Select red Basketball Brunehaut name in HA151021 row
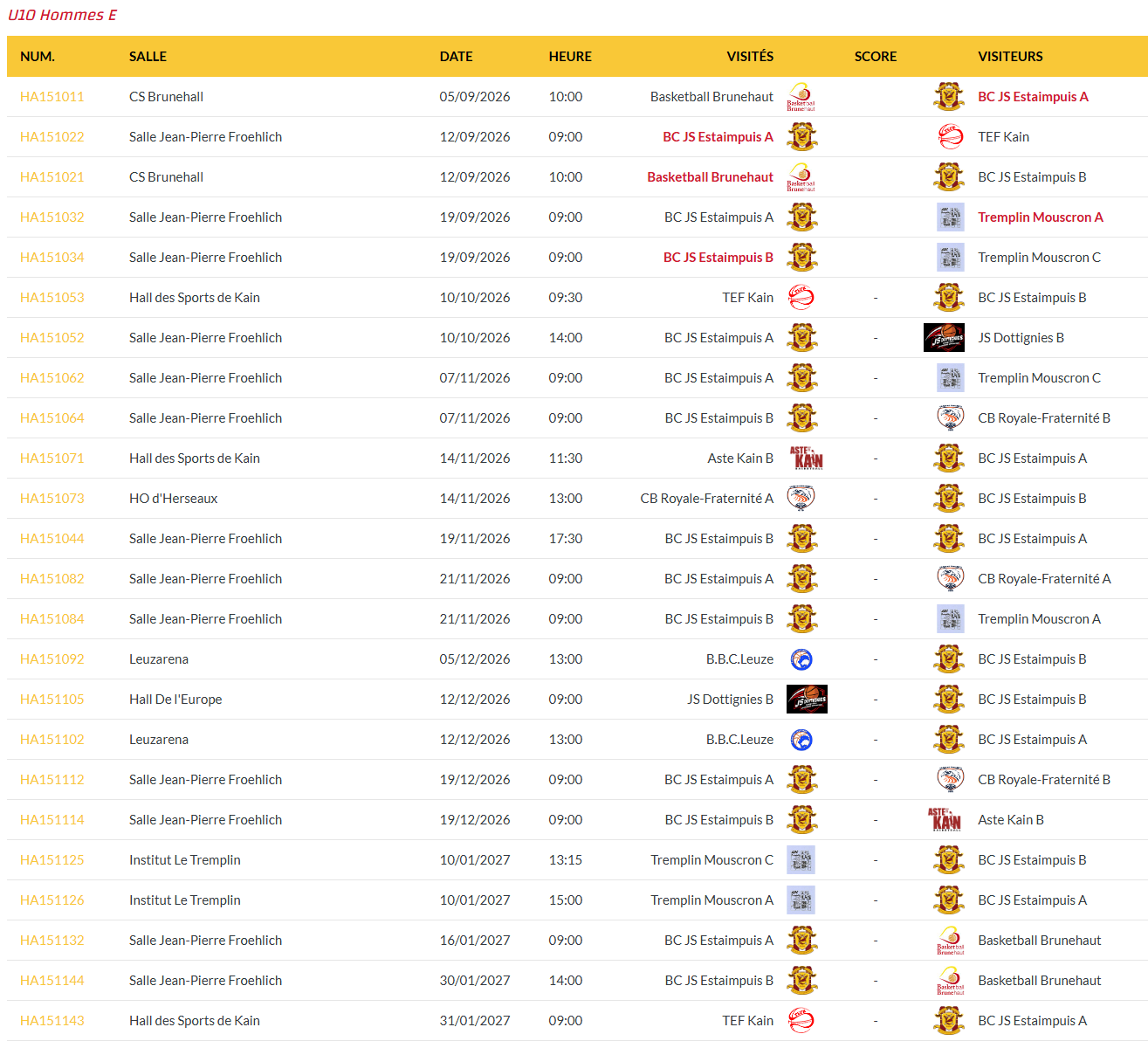This screenshot has width=1148, height=1041. point(710,177)
